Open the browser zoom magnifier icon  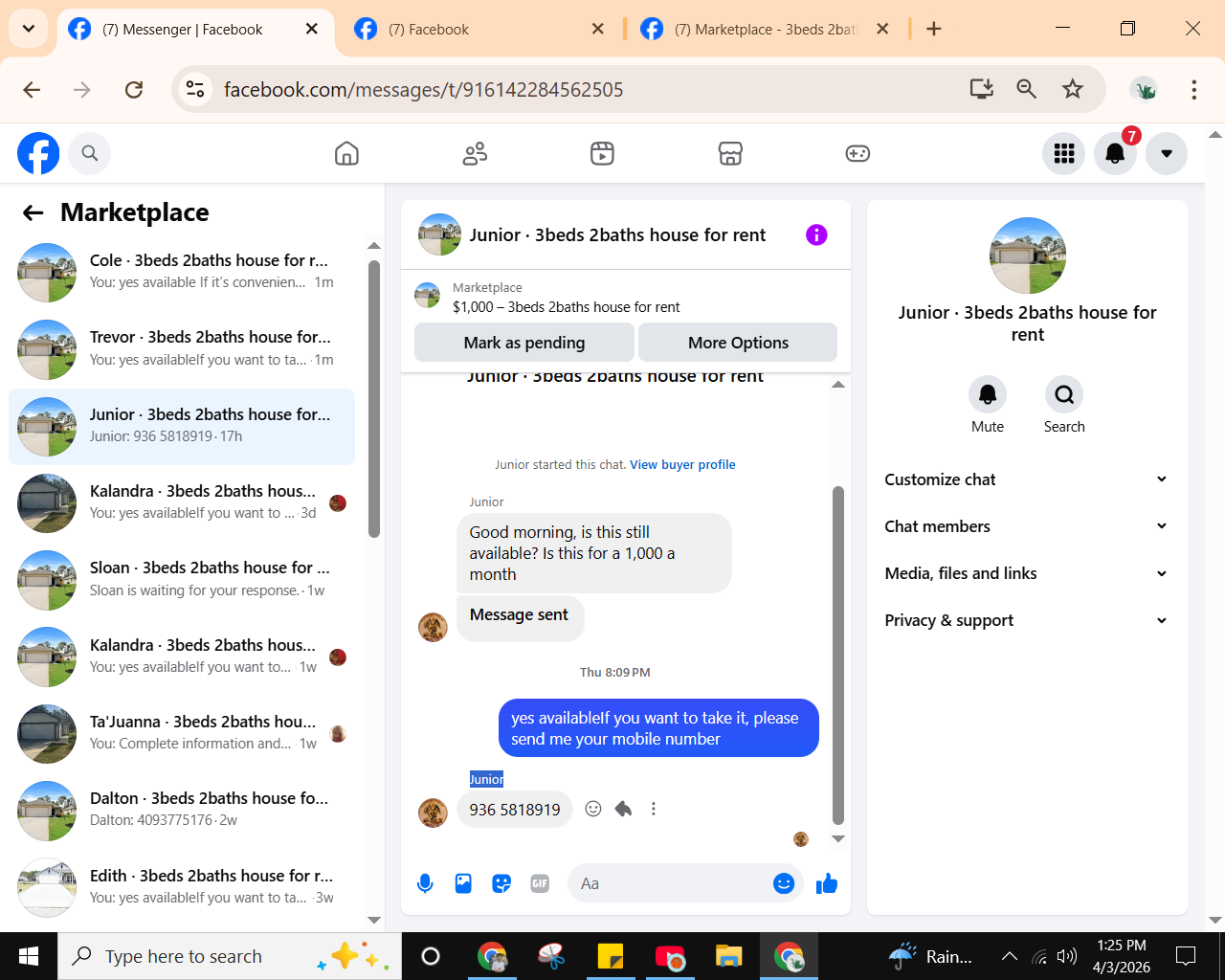click(1026, 89)
